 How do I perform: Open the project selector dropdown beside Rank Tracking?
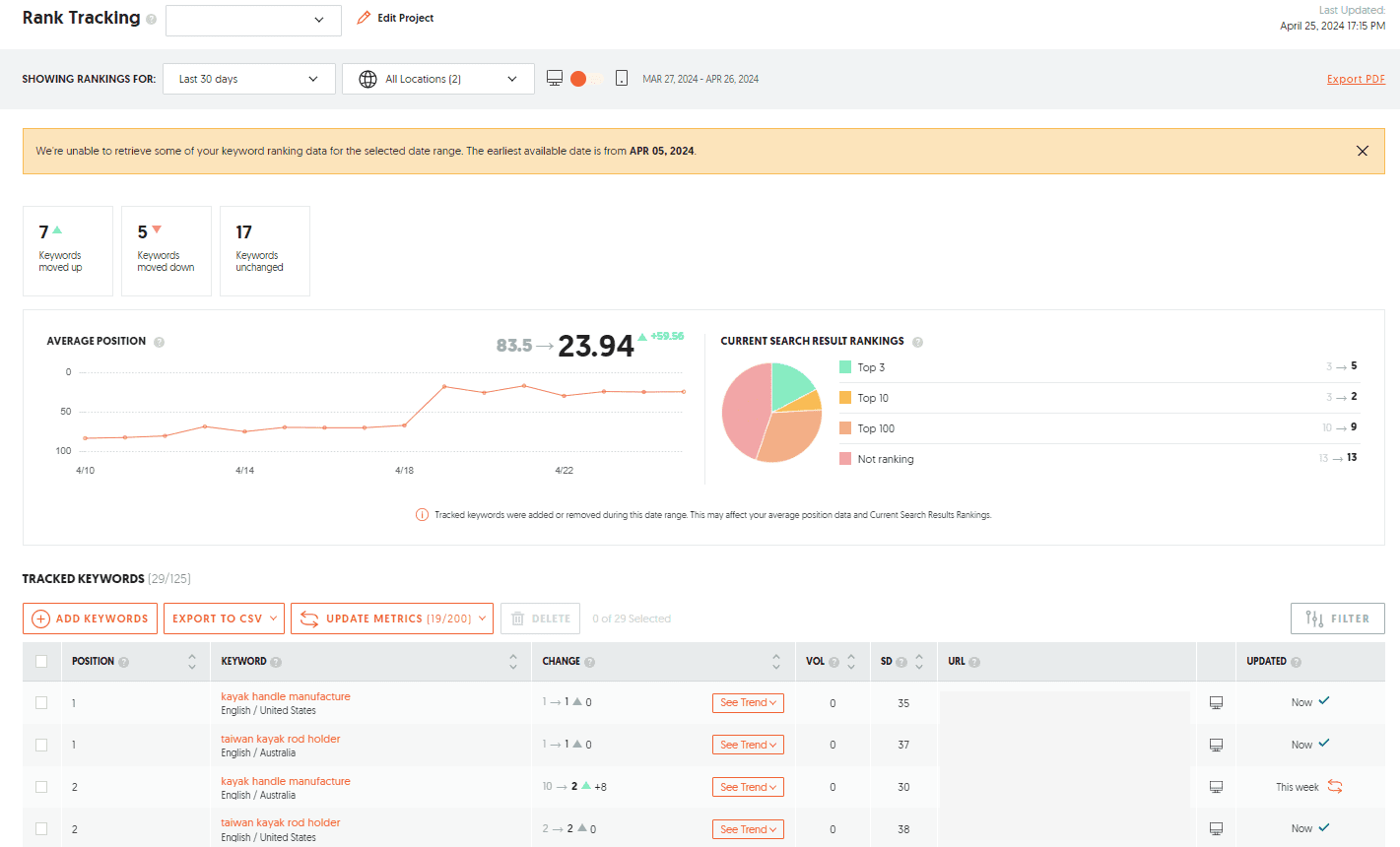click(253, 20)
